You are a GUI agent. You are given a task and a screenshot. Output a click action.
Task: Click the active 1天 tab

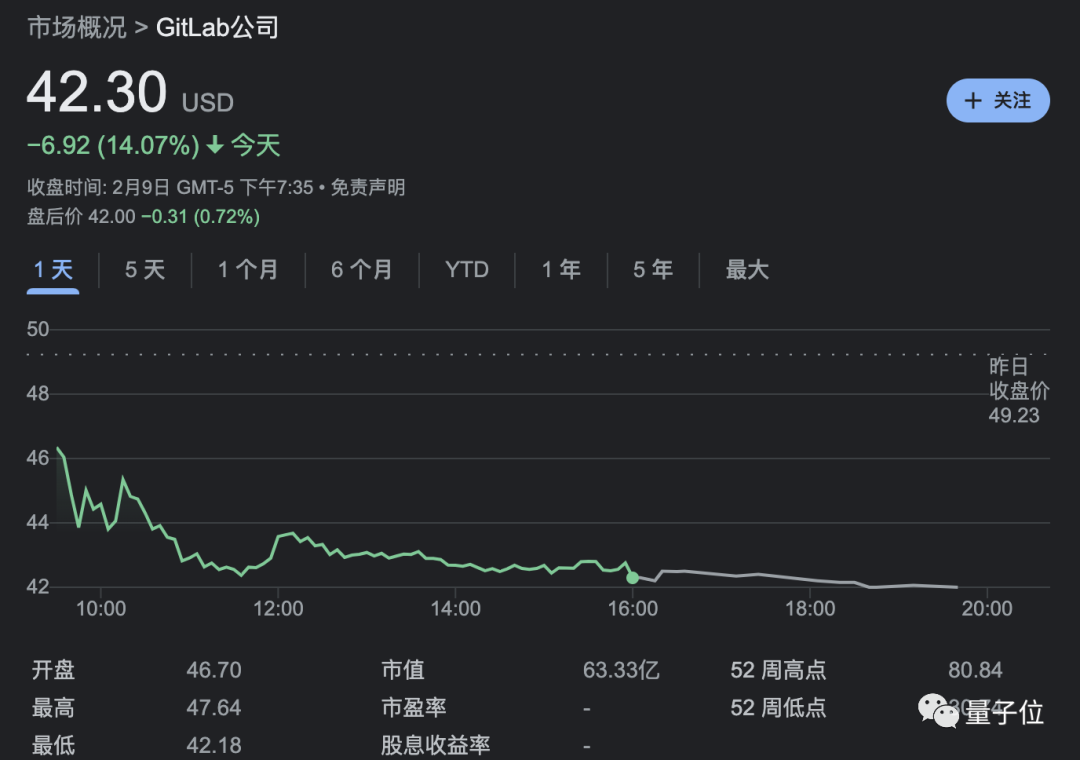pyautogui.click(x=52, y=269)
